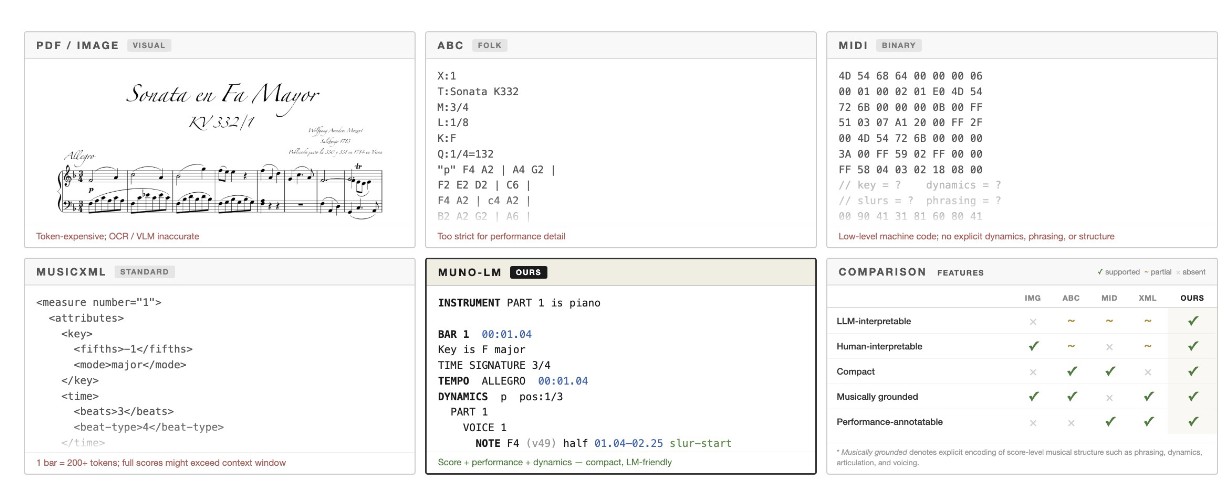Click the MID checkmark in the Performance-annotatable row
Image resolution: width=1230 pixels, height=496 pixels.
(1109, 422)
